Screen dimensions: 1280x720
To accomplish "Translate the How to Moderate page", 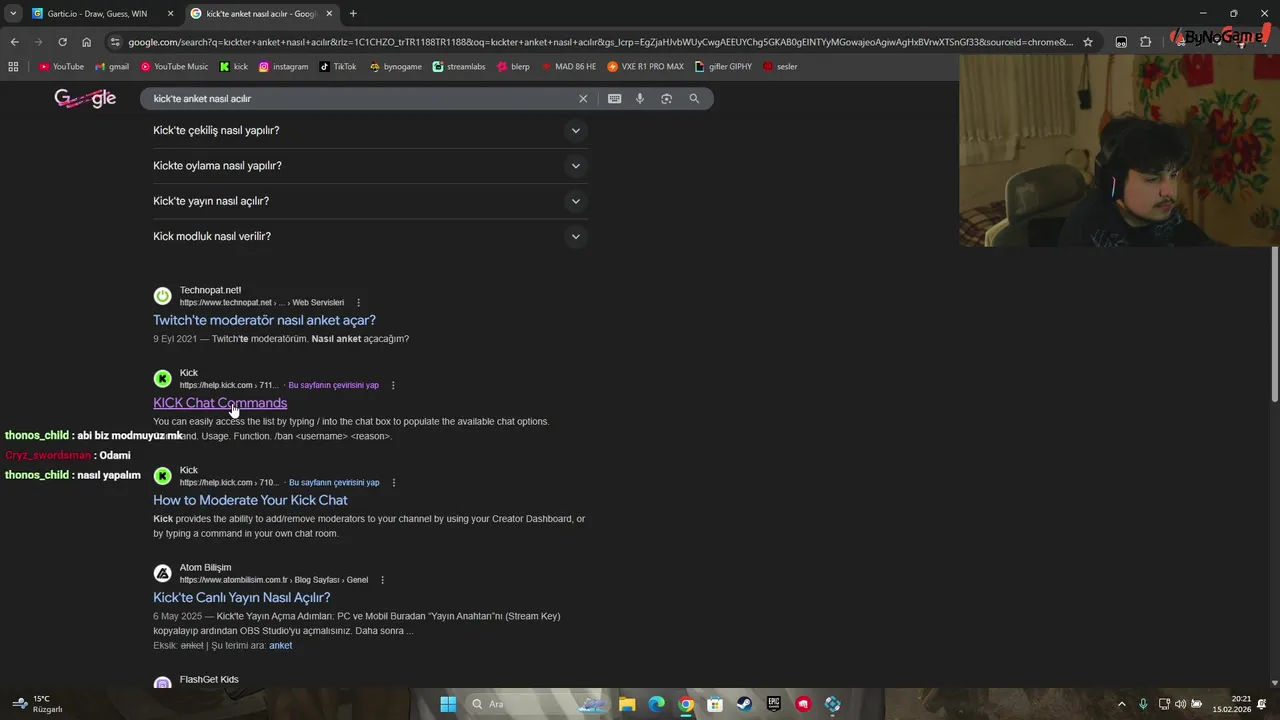I will (333, 483).
